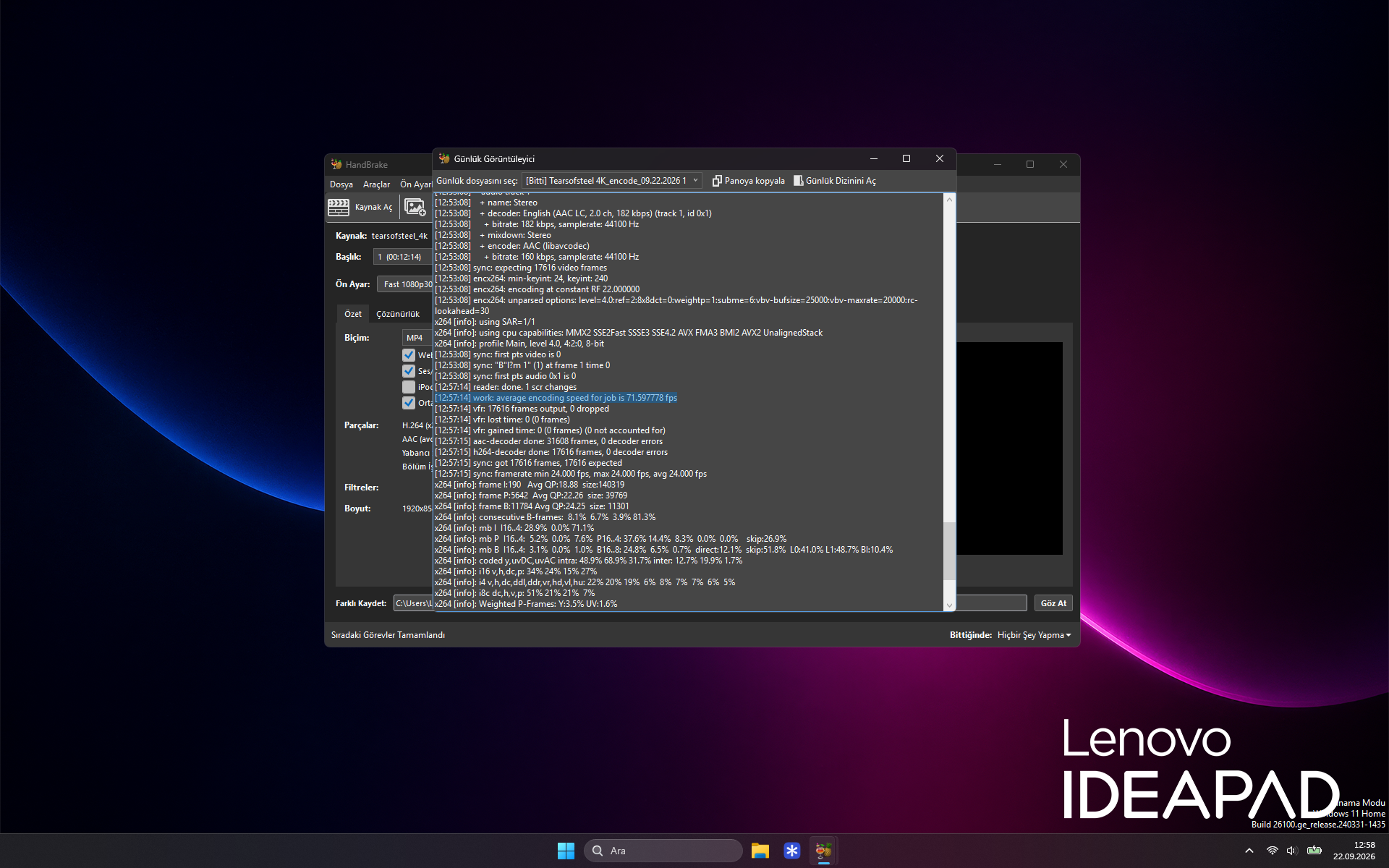The image size is (1389, 868).
Task: Click 'Sıradaki Görevler Tamamlandı' status text
Action: 388,635
